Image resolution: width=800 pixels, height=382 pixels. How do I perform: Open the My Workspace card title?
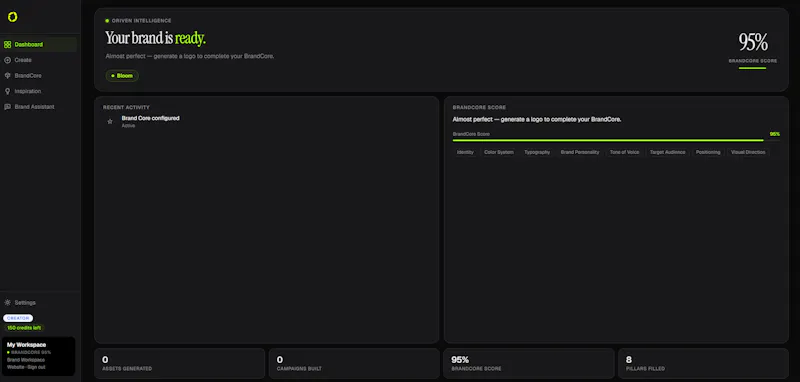click(26, 345)
